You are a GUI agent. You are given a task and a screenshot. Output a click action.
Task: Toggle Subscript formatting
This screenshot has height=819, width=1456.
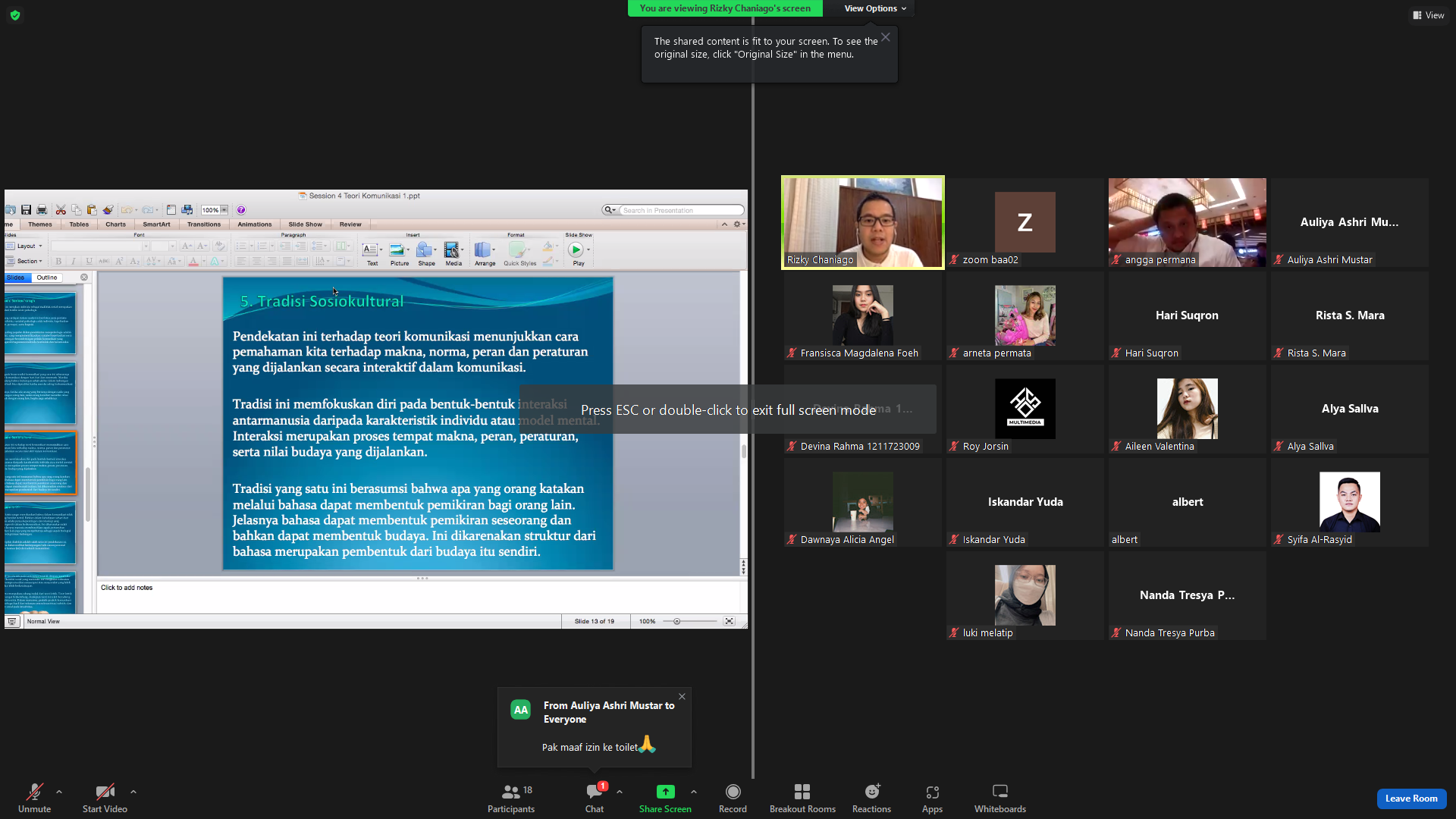click(134, 262)
